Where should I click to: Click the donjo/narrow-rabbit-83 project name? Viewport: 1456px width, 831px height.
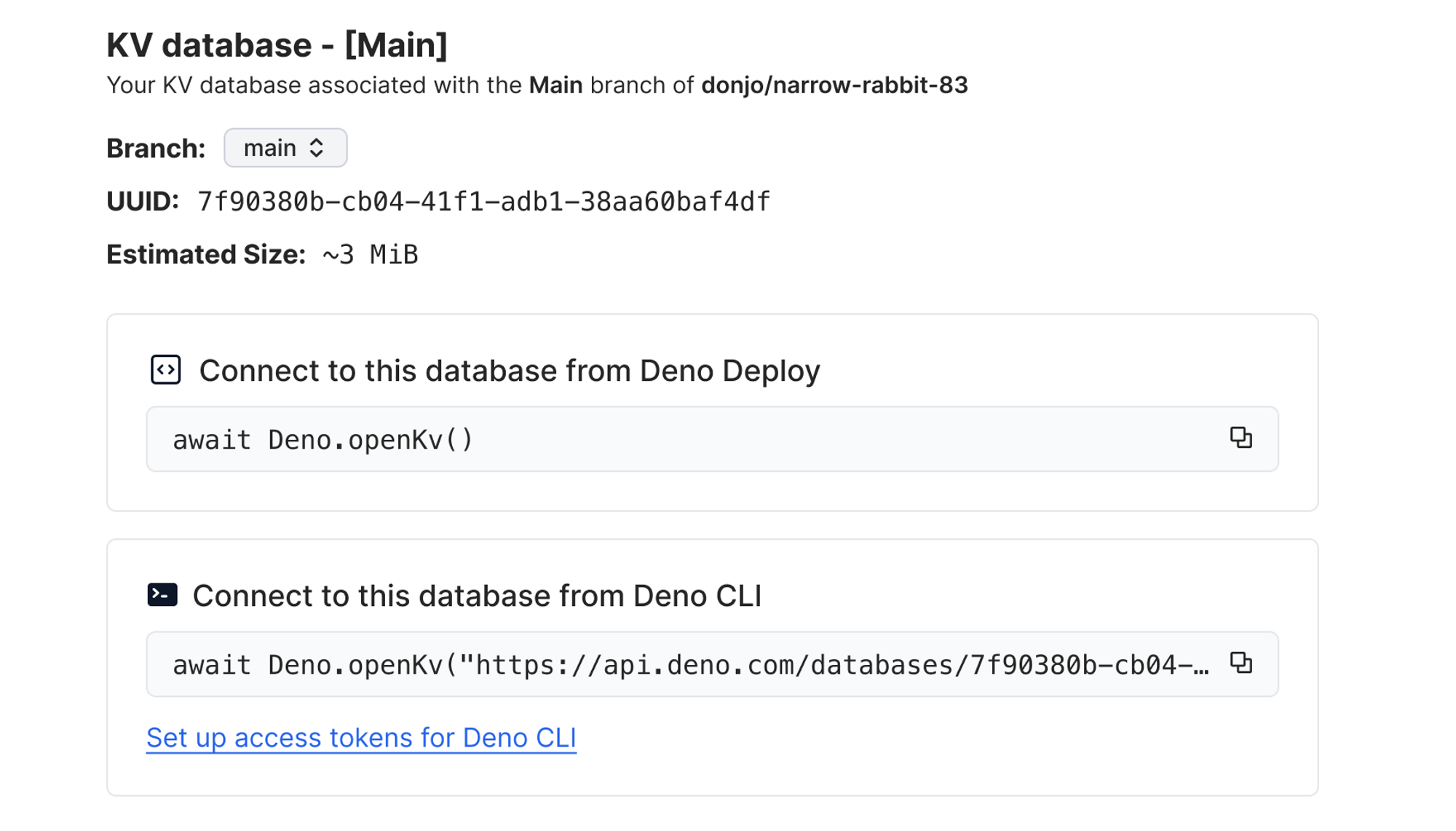click(x=834, y=84)
